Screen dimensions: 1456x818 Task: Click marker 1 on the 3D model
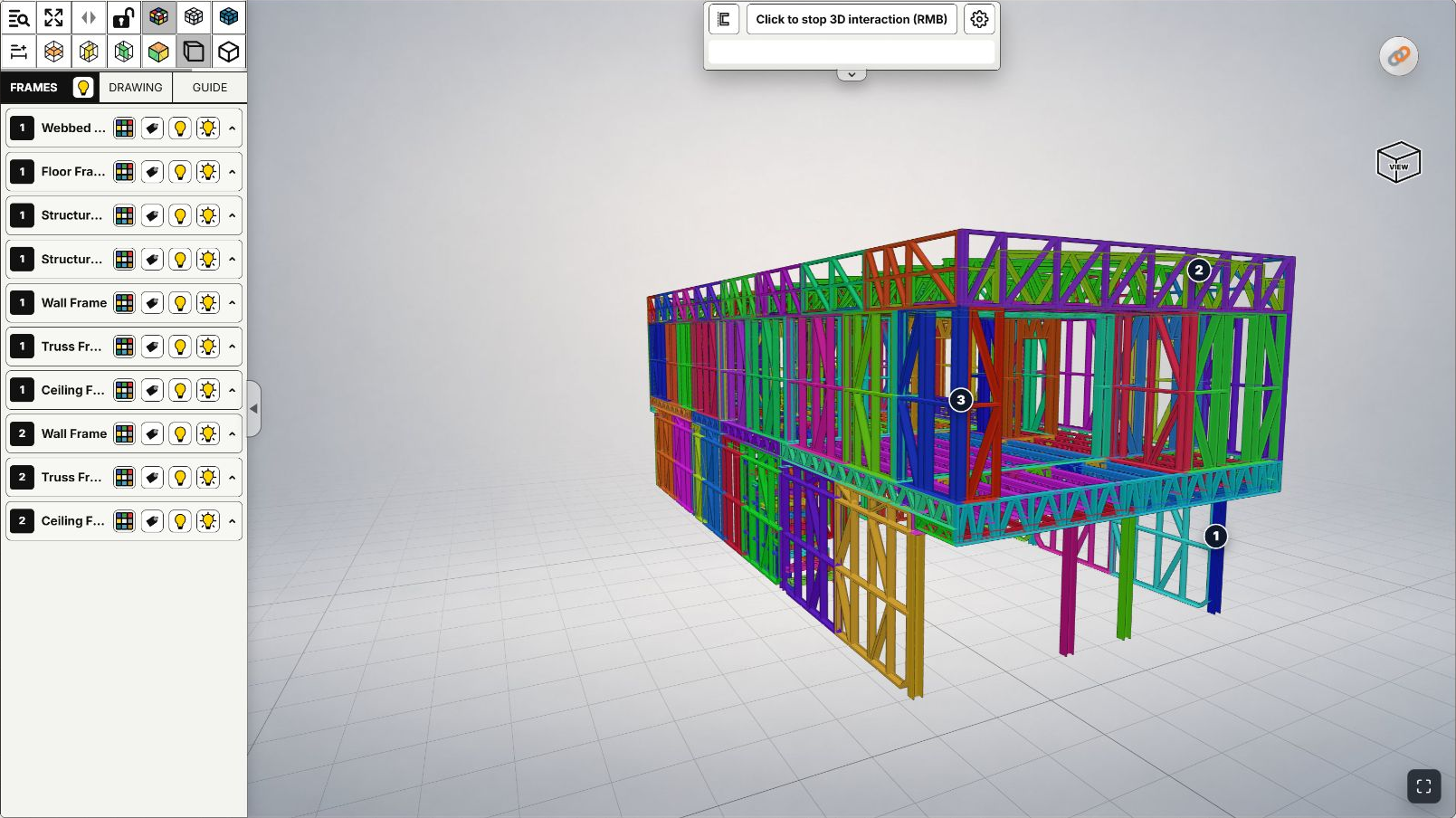[1216, 537]
